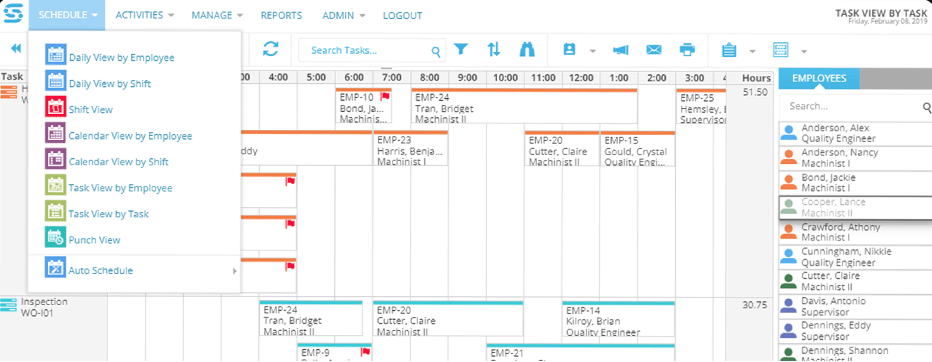Click EMP-14 Kilroy, Brian block
932x362 pixels.
pyautogui.click(x=618, y=319)
